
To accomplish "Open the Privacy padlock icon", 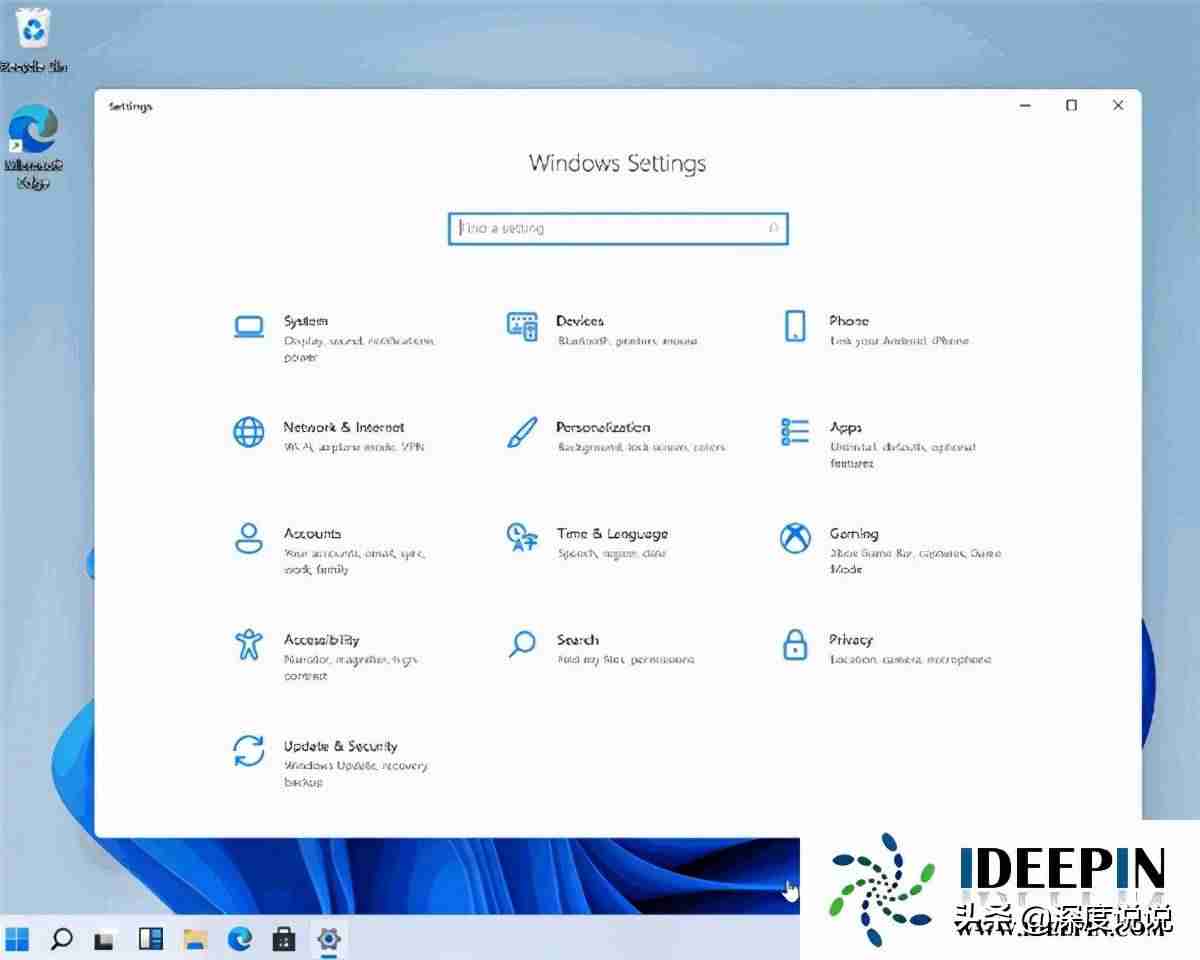I will 795,644.
